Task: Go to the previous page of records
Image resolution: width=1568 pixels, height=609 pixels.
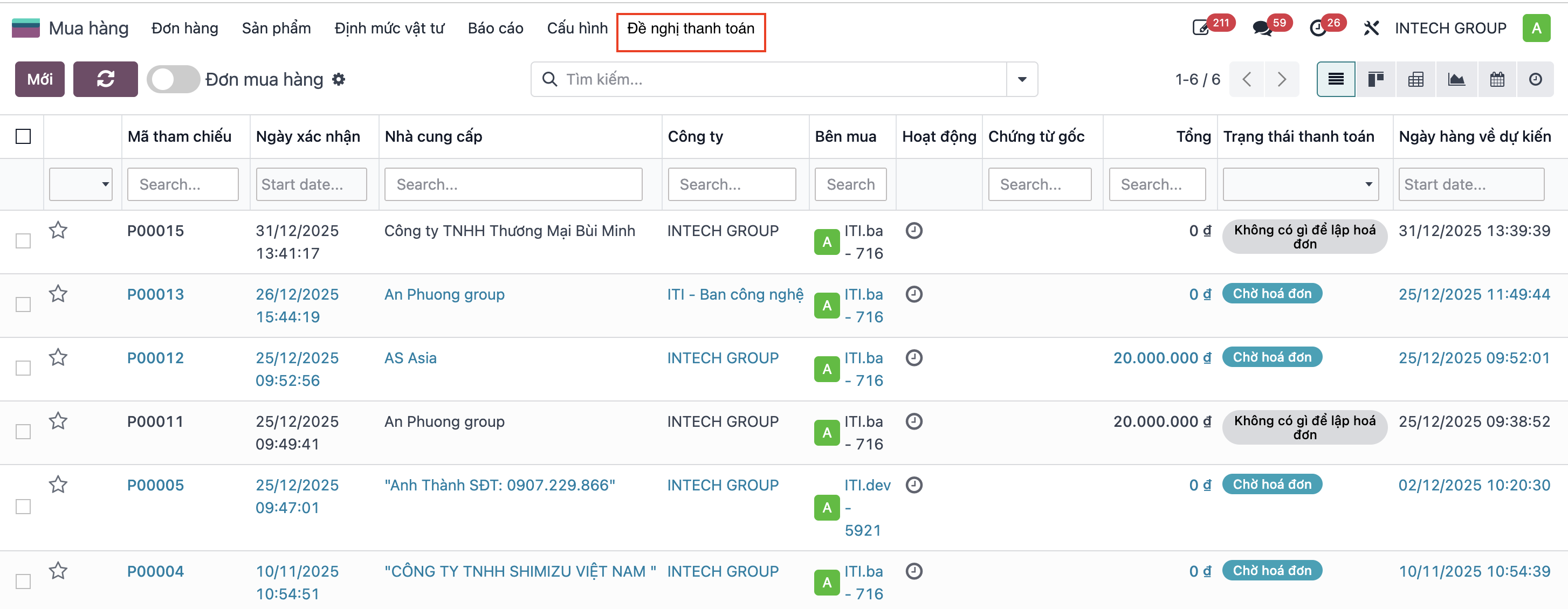Action: coord(1247,79)
